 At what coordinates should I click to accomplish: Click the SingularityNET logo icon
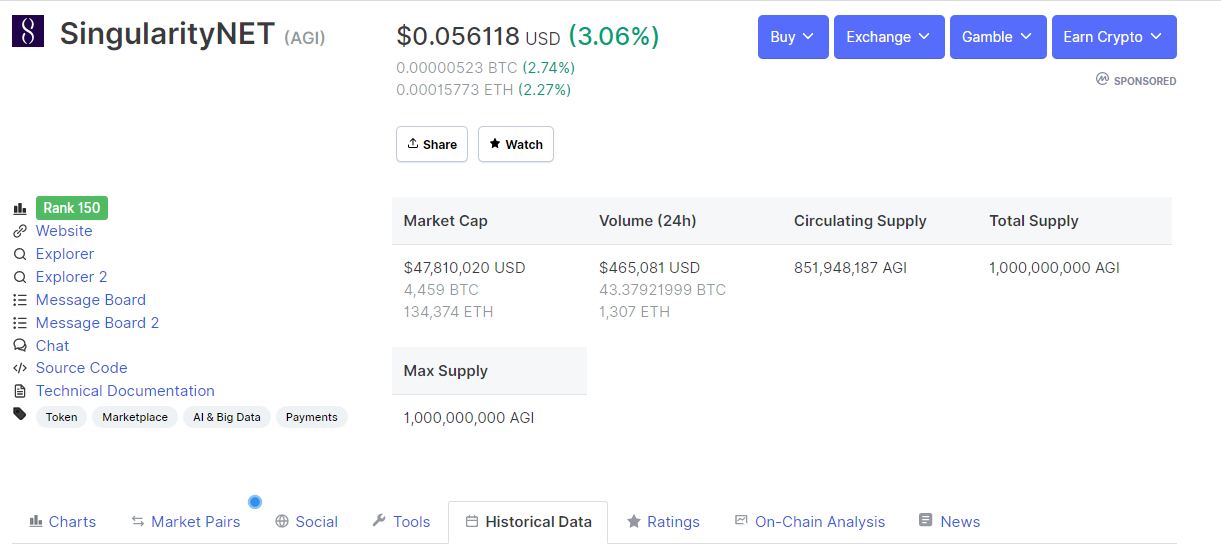(28, 32)
